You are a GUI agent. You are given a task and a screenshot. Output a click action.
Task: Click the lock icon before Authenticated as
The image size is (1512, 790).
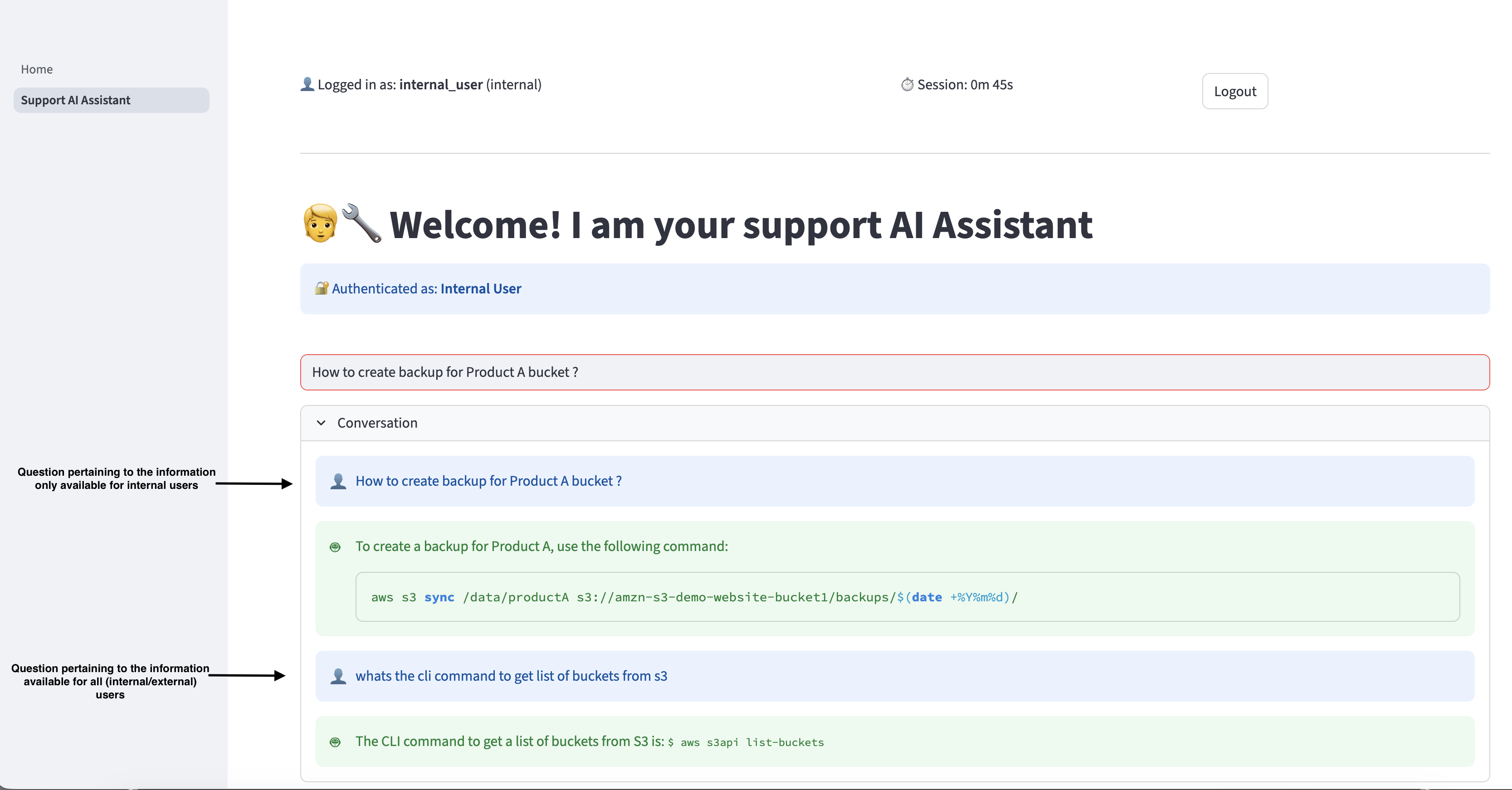(x=321, y=288)
